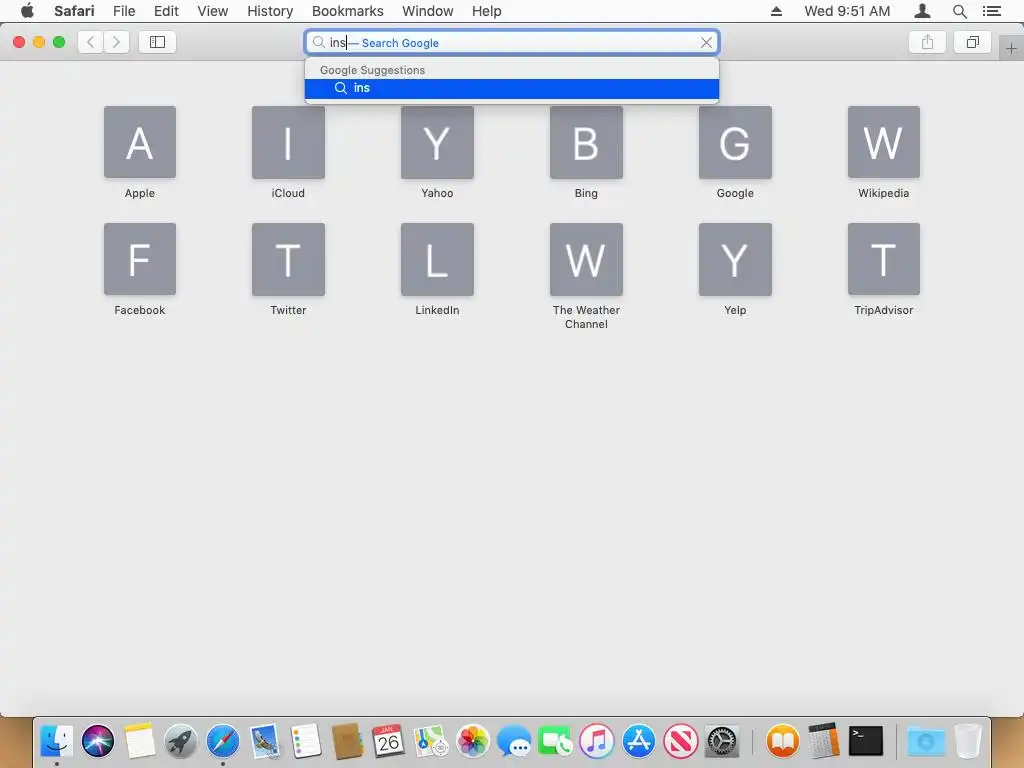Click the Safari compass Dock icon
Image resolution: width=1024 pixels, height=768 pixels.
[223, 741]
